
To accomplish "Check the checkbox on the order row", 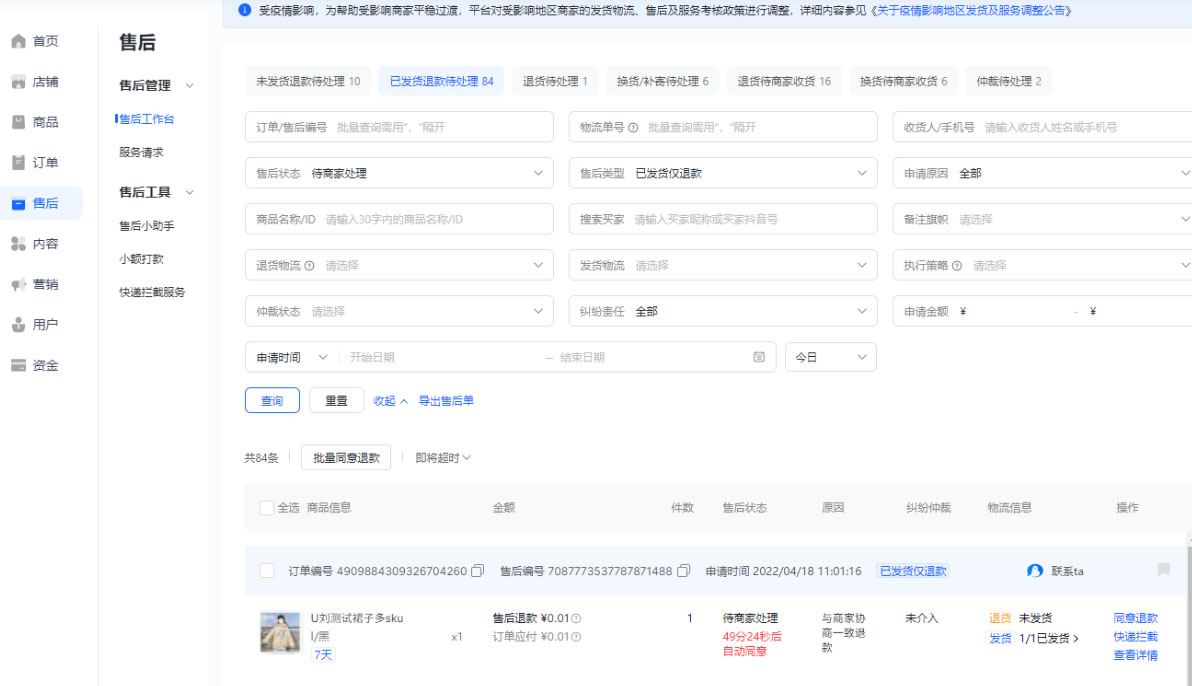I will pyautogui.click(x=267, y=570).
